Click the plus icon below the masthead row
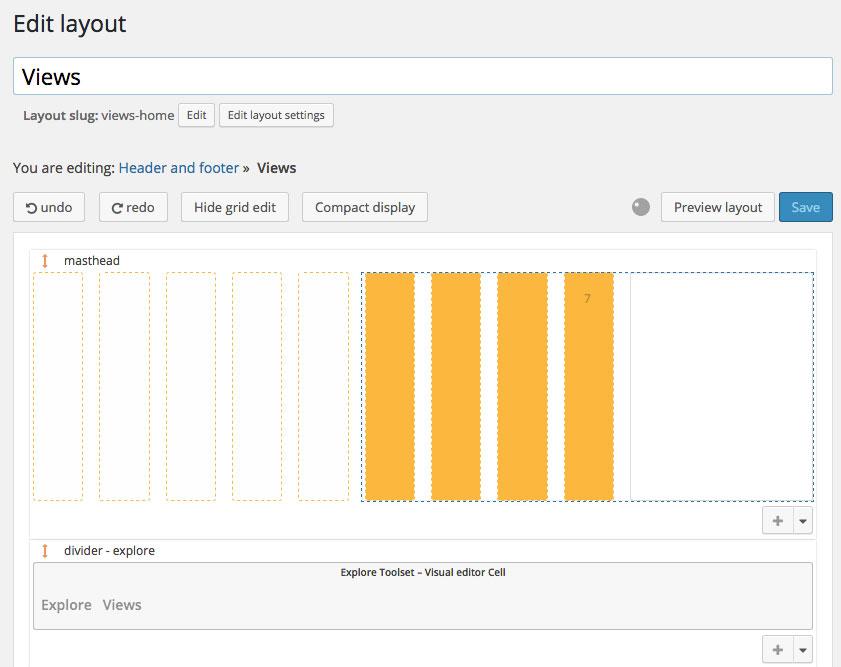The width and height of the screenshot is (841, 667). 778,520
